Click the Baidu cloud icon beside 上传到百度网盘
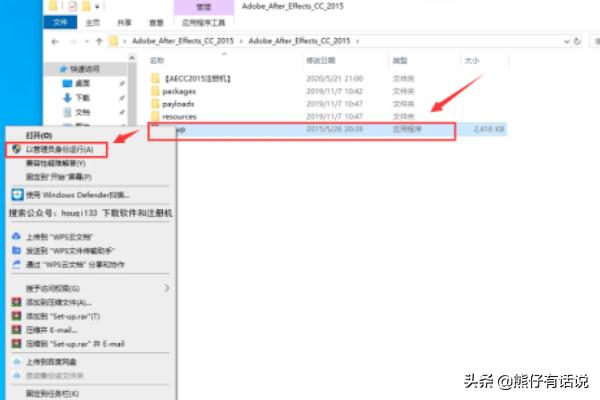This screenshot has width=600, height=400. pos(16,362)
